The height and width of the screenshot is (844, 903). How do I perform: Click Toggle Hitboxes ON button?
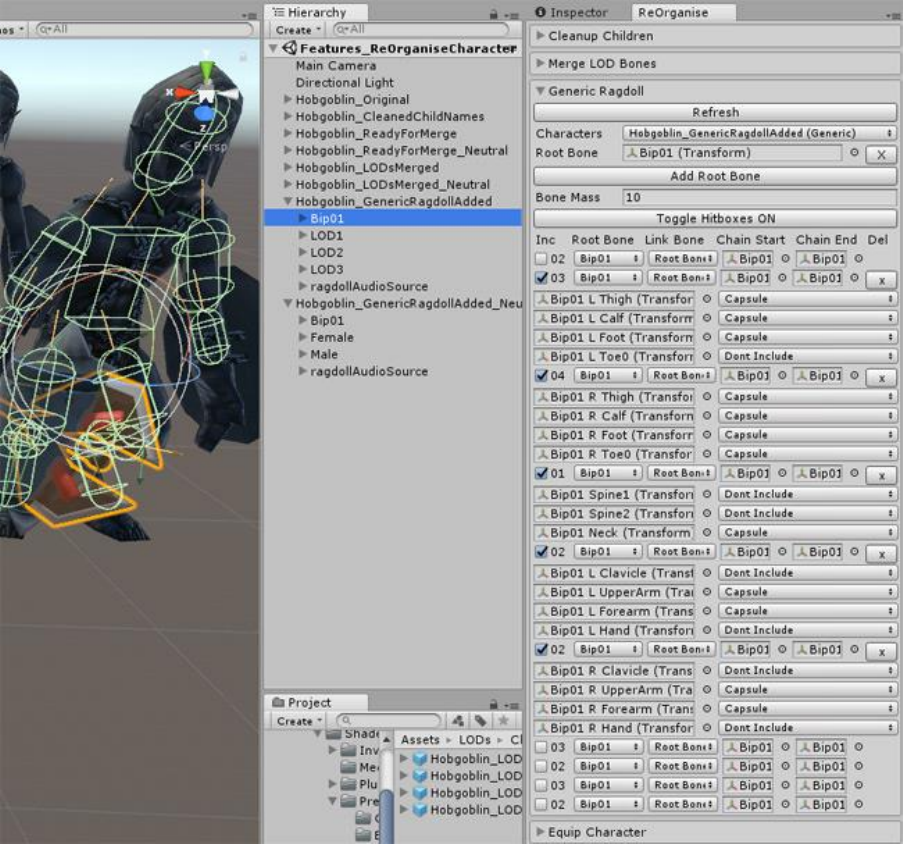715,219
